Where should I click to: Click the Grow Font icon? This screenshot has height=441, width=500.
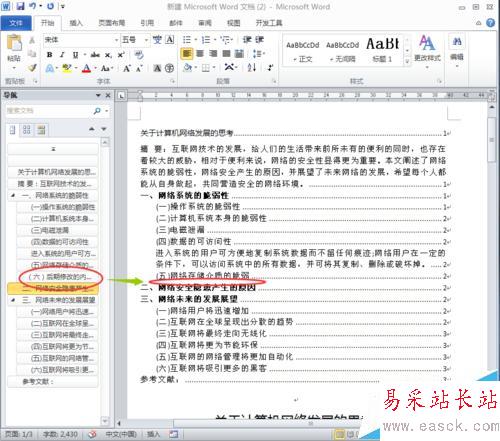click(x=127, y=68)
